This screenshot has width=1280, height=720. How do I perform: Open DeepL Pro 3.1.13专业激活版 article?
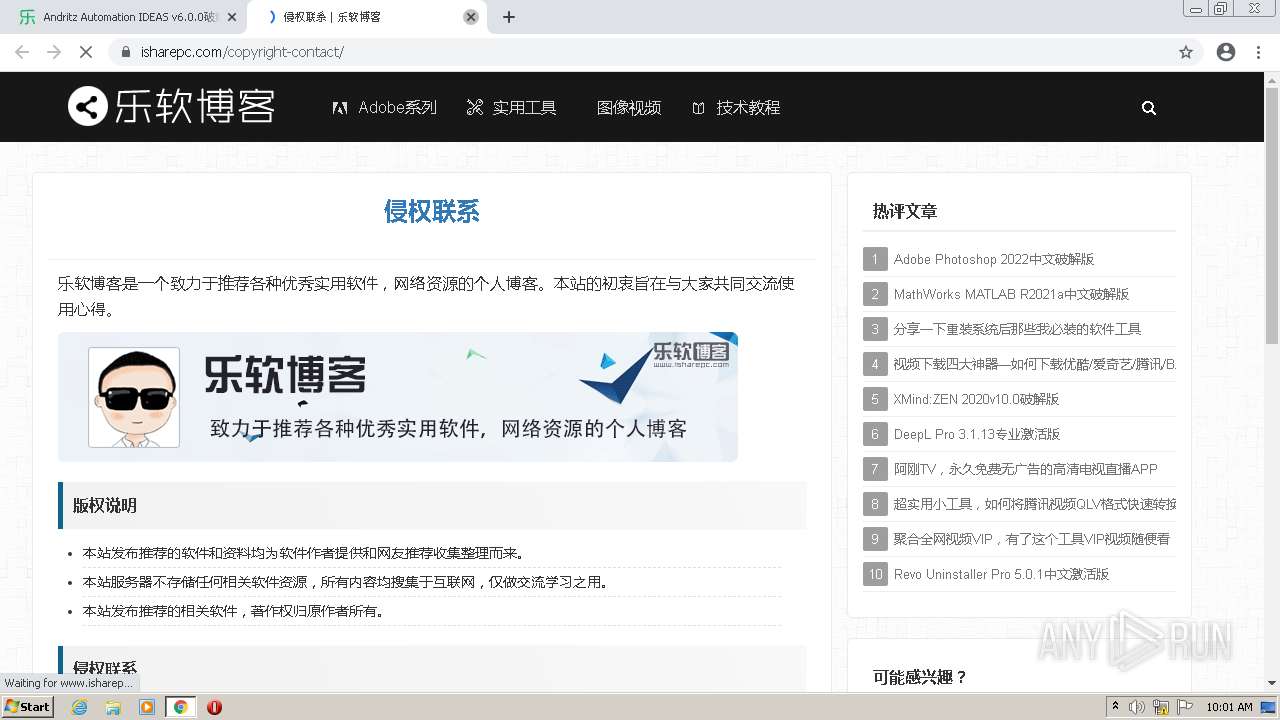976,434
